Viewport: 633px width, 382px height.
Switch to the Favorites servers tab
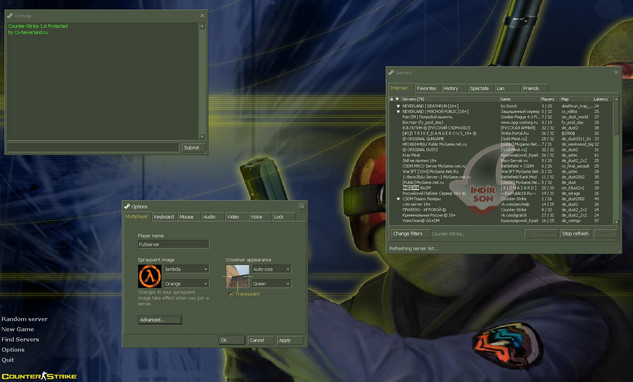click(427, 88)
